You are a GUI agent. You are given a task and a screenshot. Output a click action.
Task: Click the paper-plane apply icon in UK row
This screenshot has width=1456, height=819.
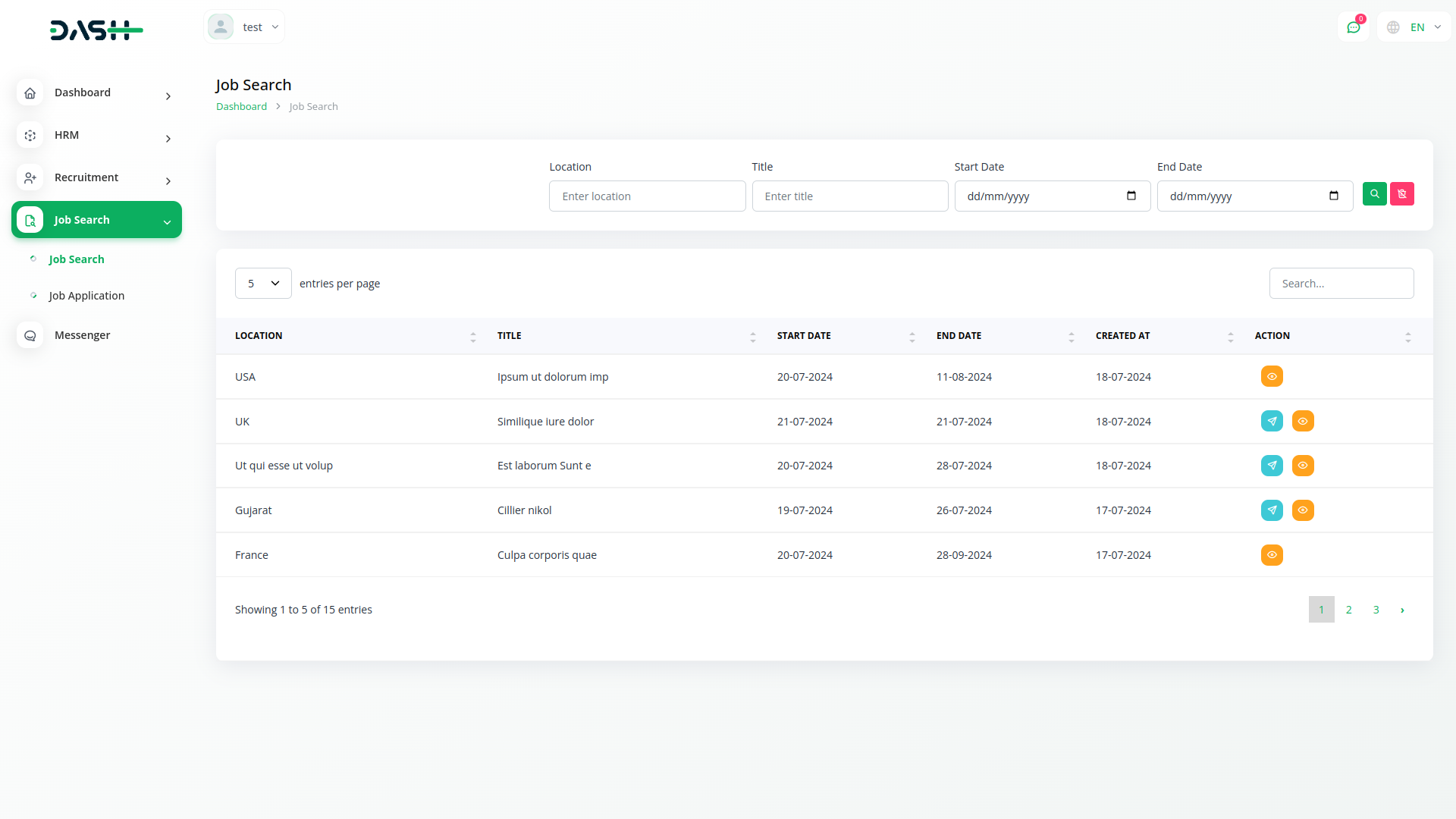coord(1272,421)
